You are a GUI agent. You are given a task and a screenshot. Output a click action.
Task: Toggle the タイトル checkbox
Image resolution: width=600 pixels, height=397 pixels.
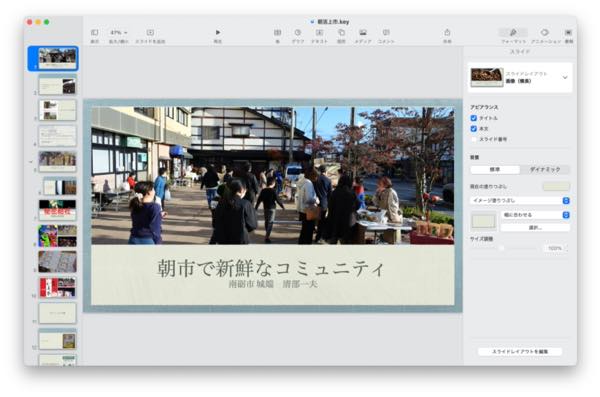point(474,118)
